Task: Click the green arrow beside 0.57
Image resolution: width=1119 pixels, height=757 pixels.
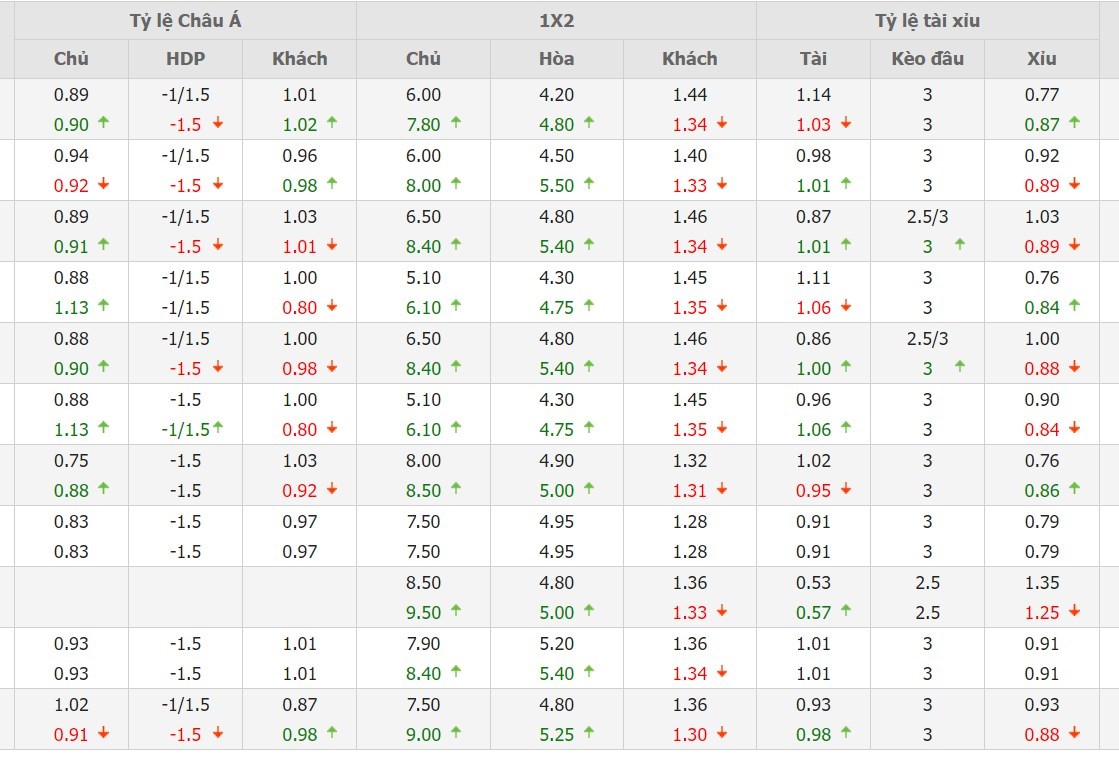Action: pyautogui.click(x=846, y=612)
